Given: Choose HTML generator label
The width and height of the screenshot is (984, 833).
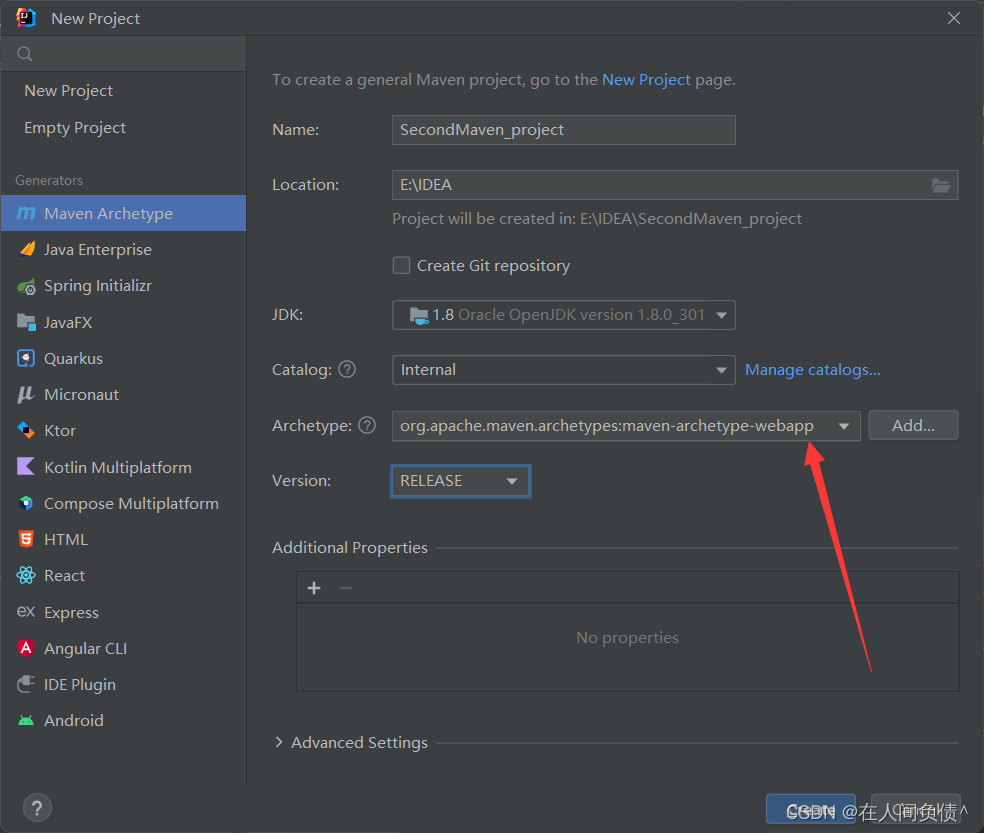Looking at the screenshot, I should pyautogui.click(x=66, y=539).
